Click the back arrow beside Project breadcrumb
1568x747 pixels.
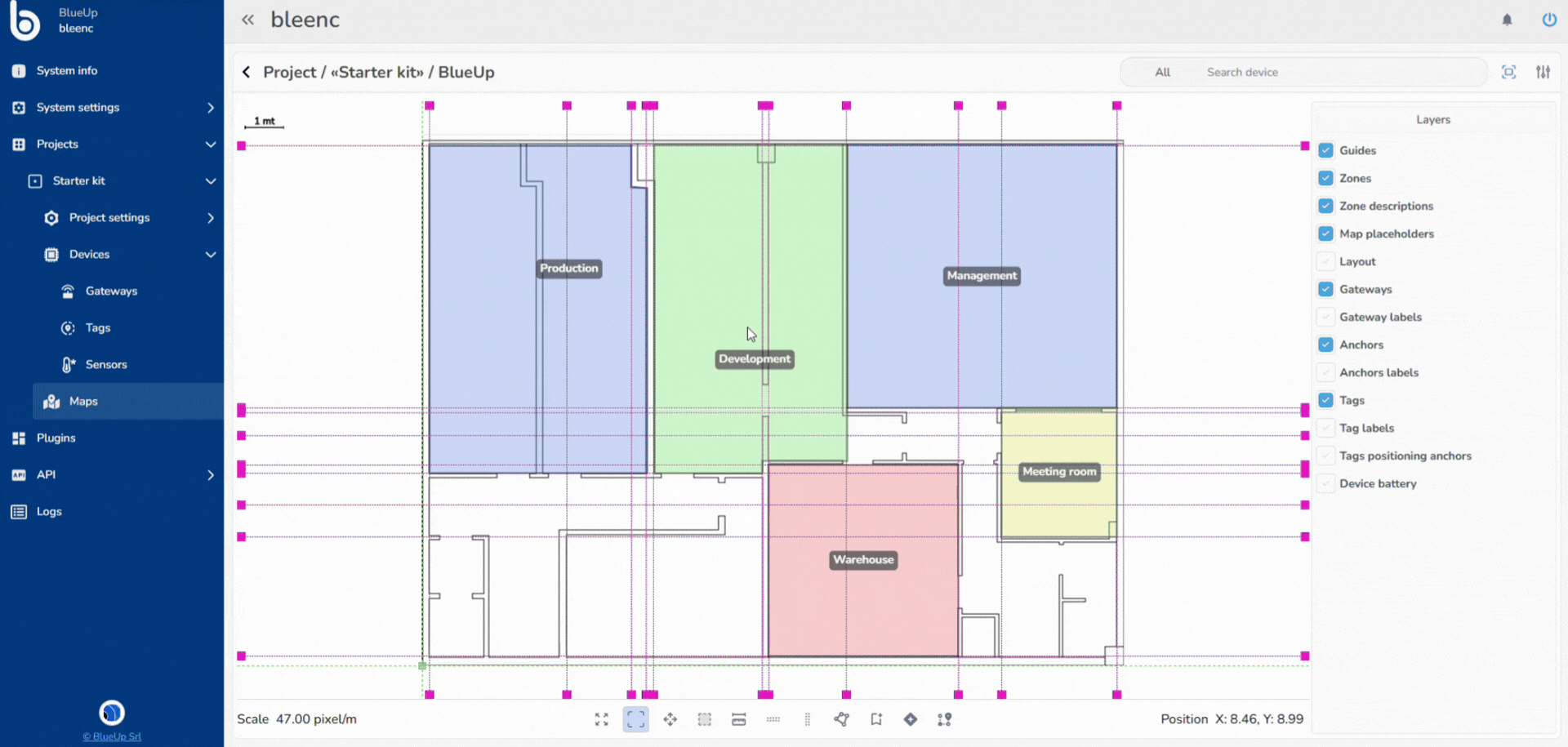pyautogui.click(x=247, y=72)
